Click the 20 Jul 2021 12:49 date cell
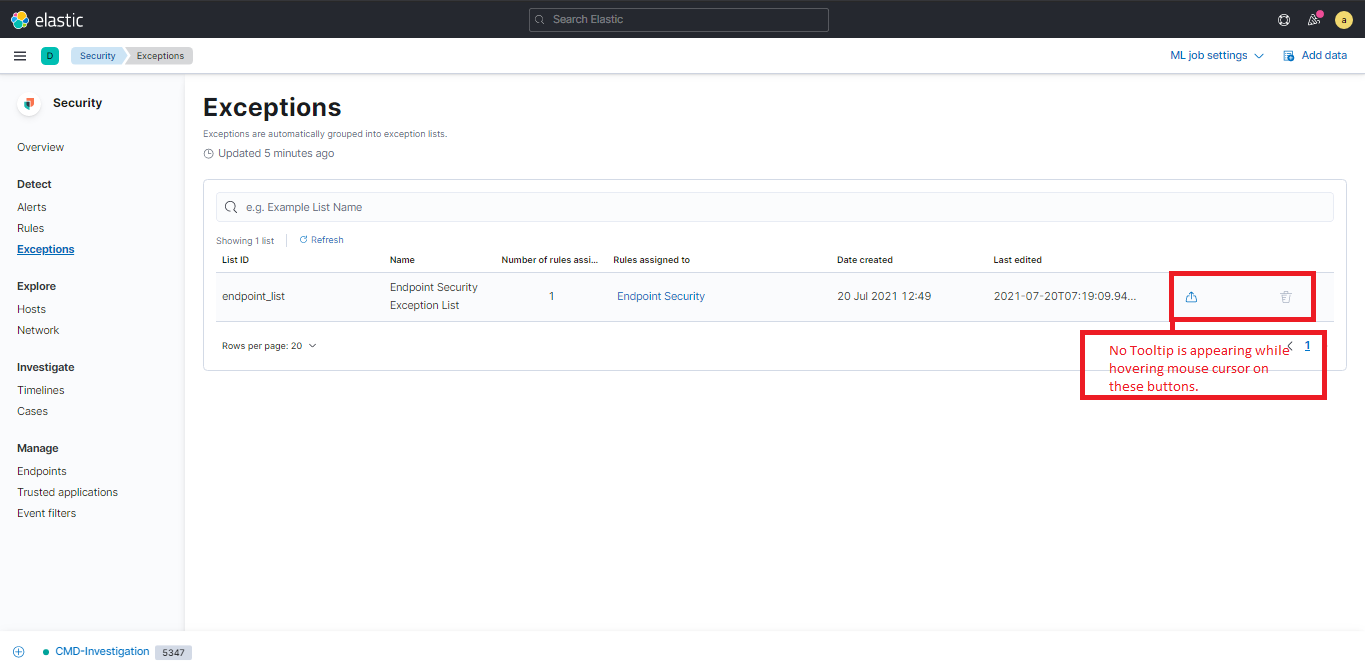Screen dimensions: 1365x667 884,296
